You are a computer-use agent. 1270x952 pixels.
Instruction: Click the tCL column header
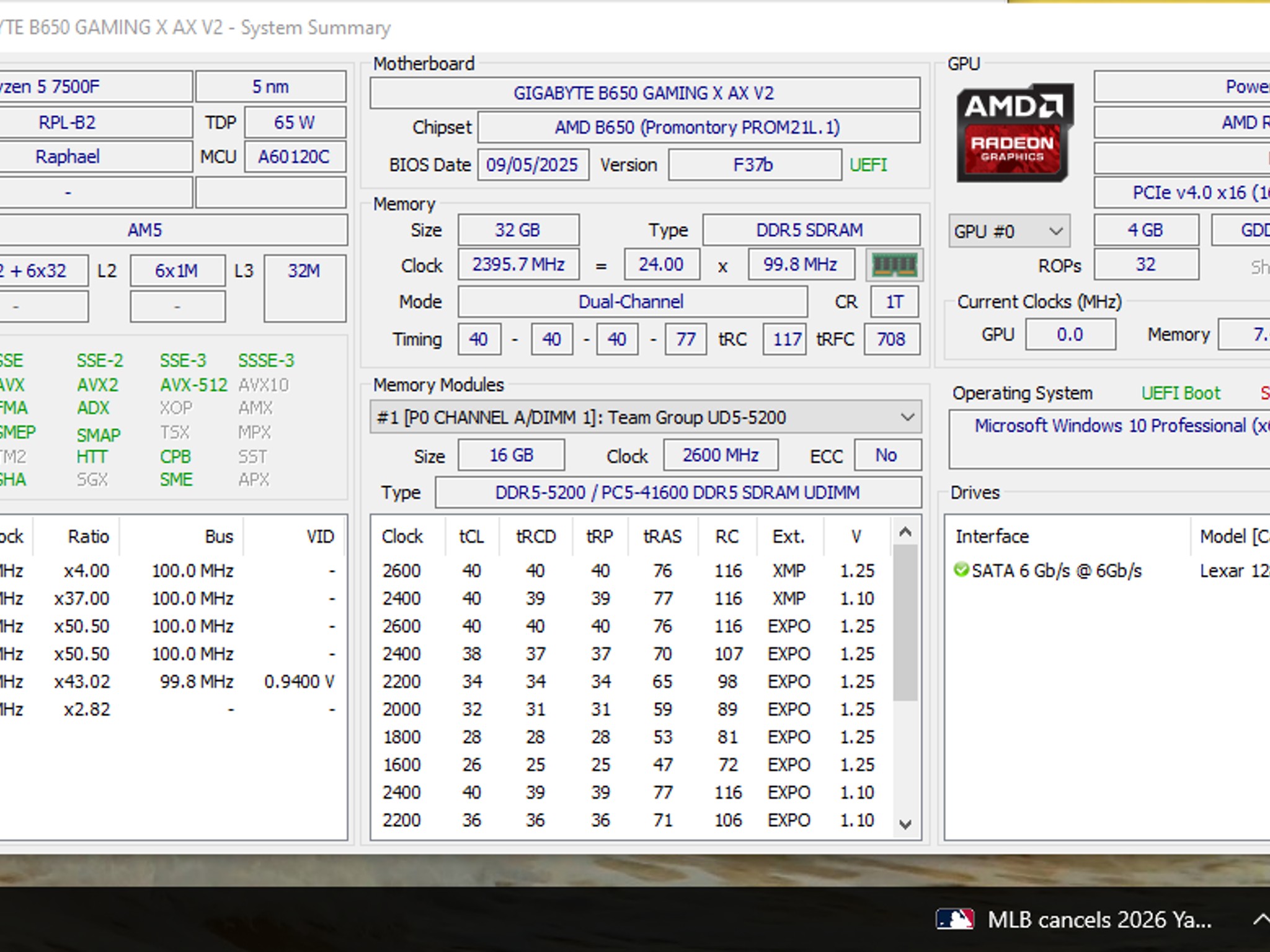(472, 536)
